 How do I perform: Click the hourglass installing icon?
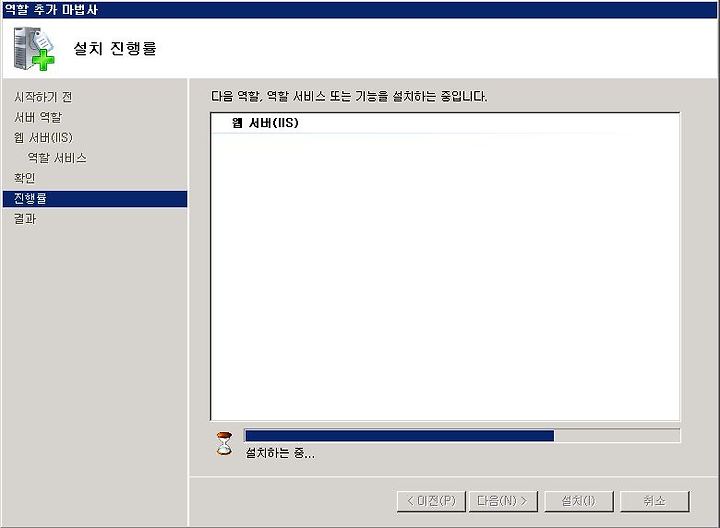coord(224,444)
